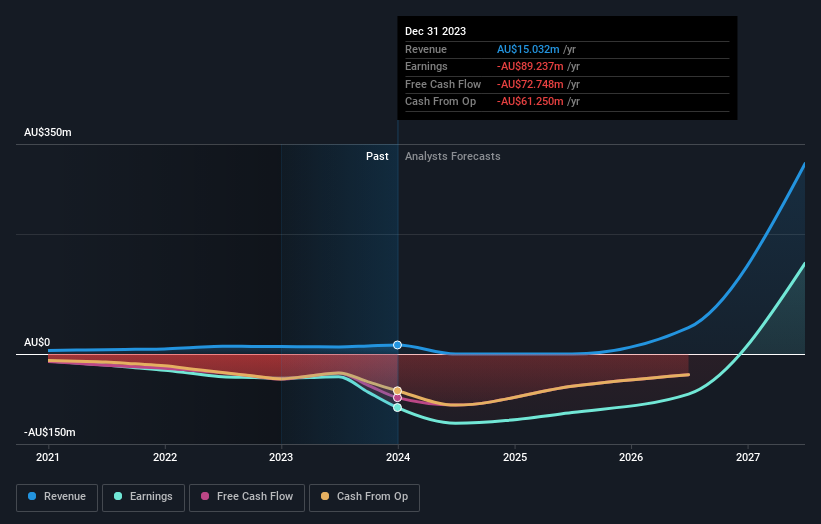Click the 2024 x-axis label
Image resolution: width=821 pixels, height=524 pixels.
(x=398, y=458)
